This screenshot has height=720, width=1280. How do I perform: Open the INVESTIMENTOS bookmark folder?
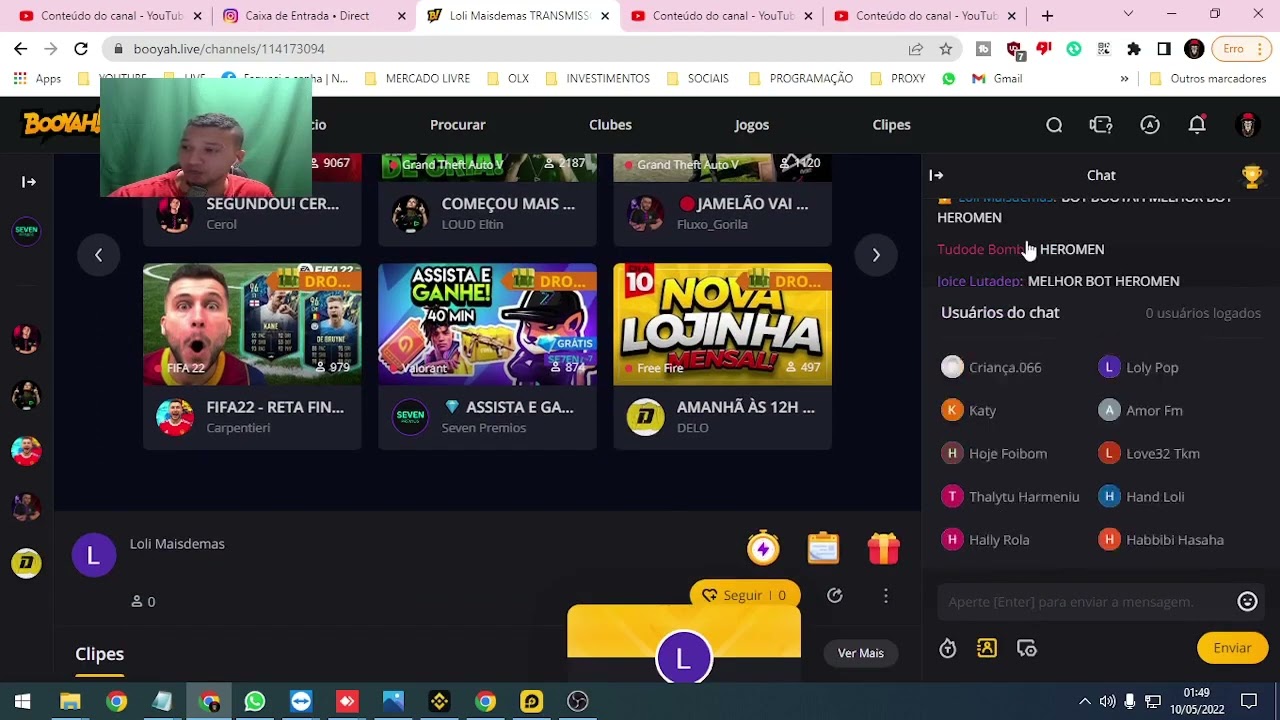click(x=598, y=78)
